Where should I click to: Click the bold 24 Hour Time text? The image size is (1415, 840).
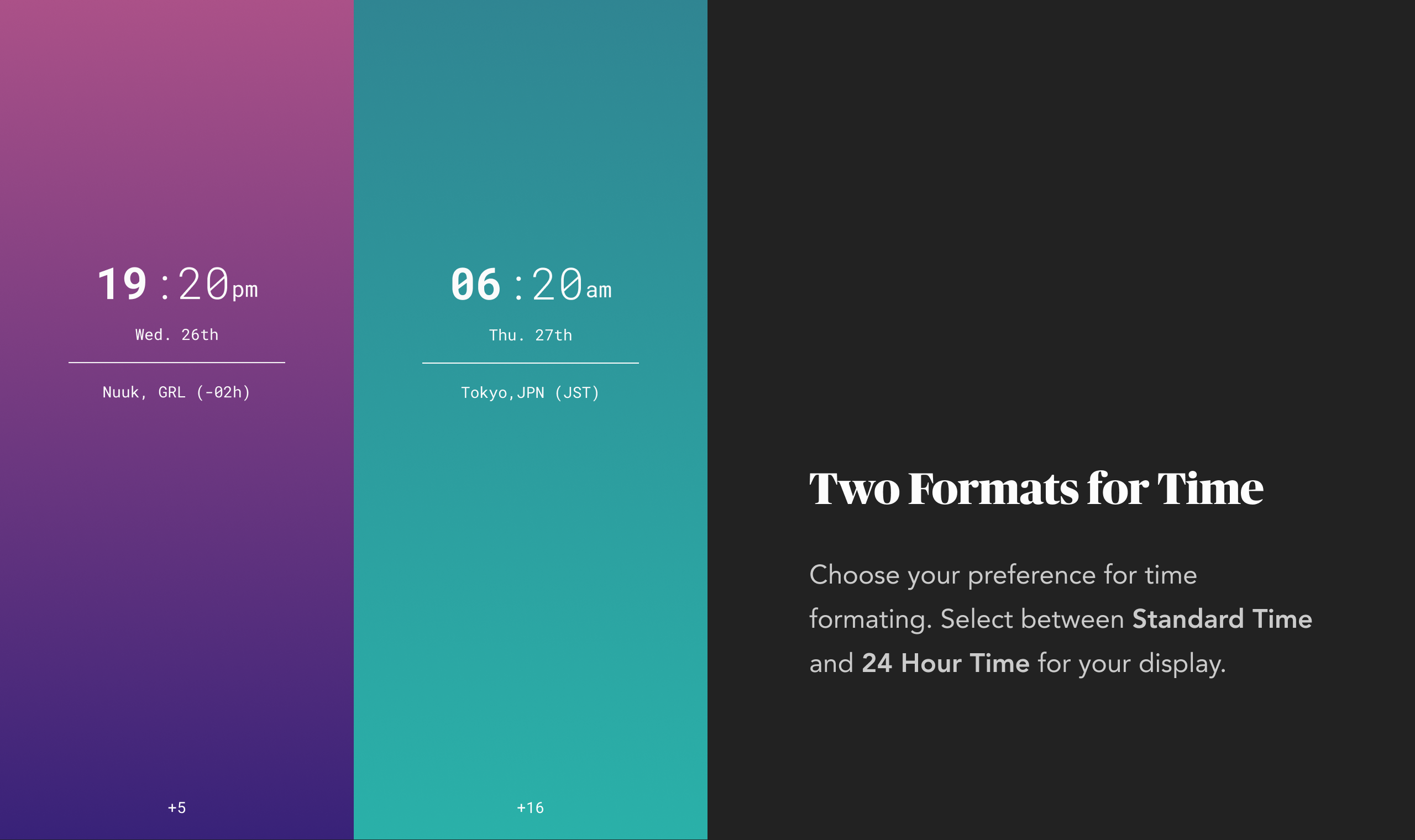[x=945, y=663]
